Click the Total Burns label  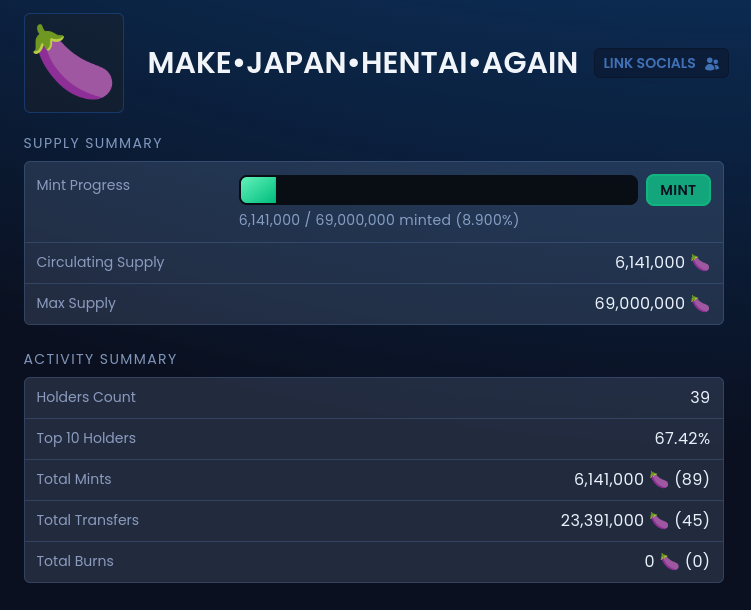(75, 561)
